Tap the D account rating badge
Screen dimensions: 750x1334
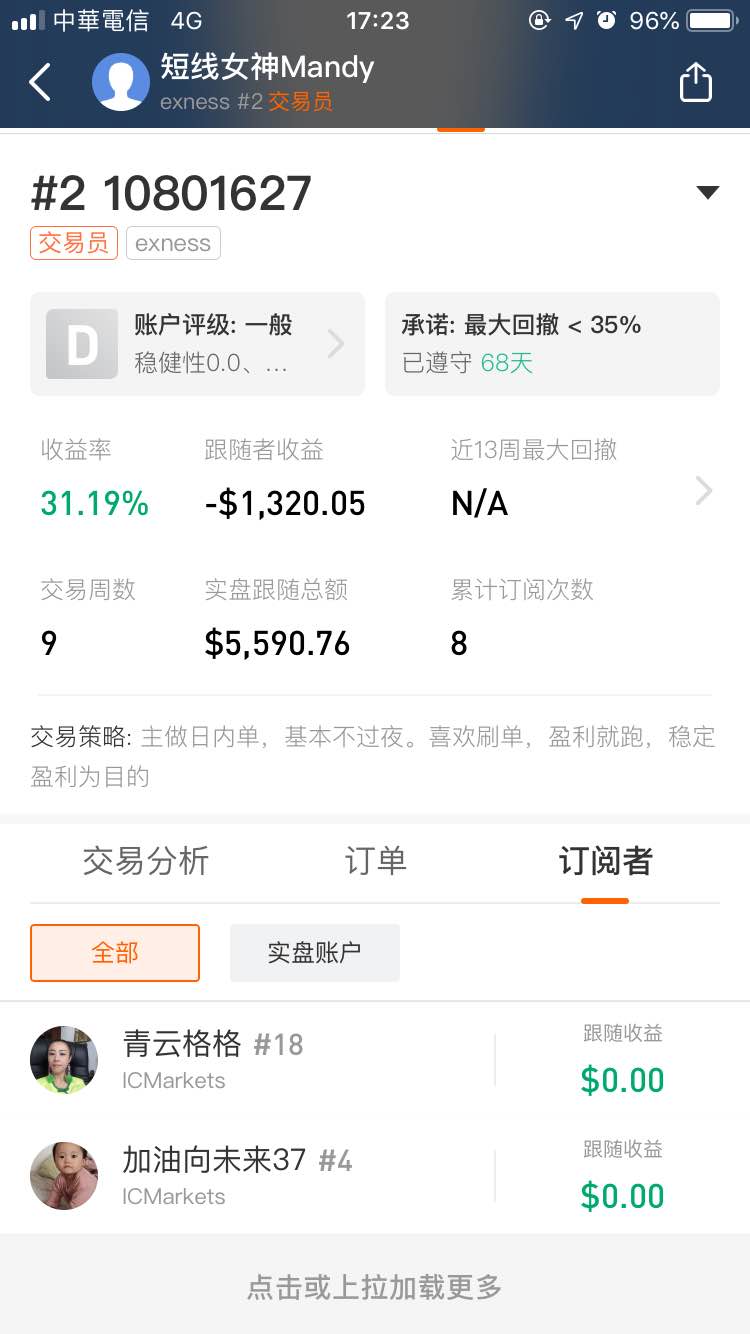[x=82, y=344]
